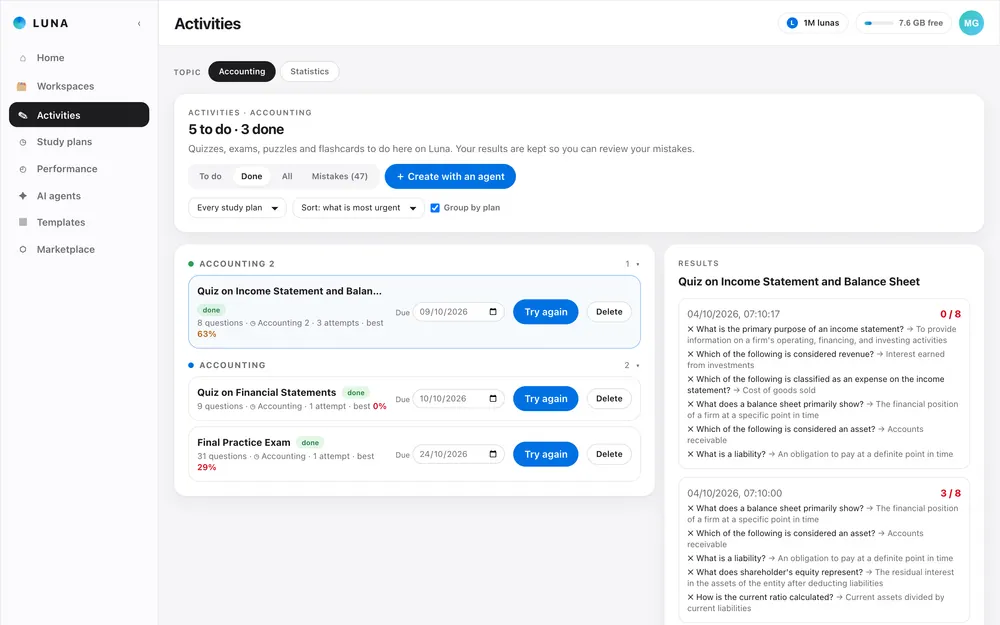Click the Study plans clock icon
This screenshot has height=625, width=1000.
[23, 142]
